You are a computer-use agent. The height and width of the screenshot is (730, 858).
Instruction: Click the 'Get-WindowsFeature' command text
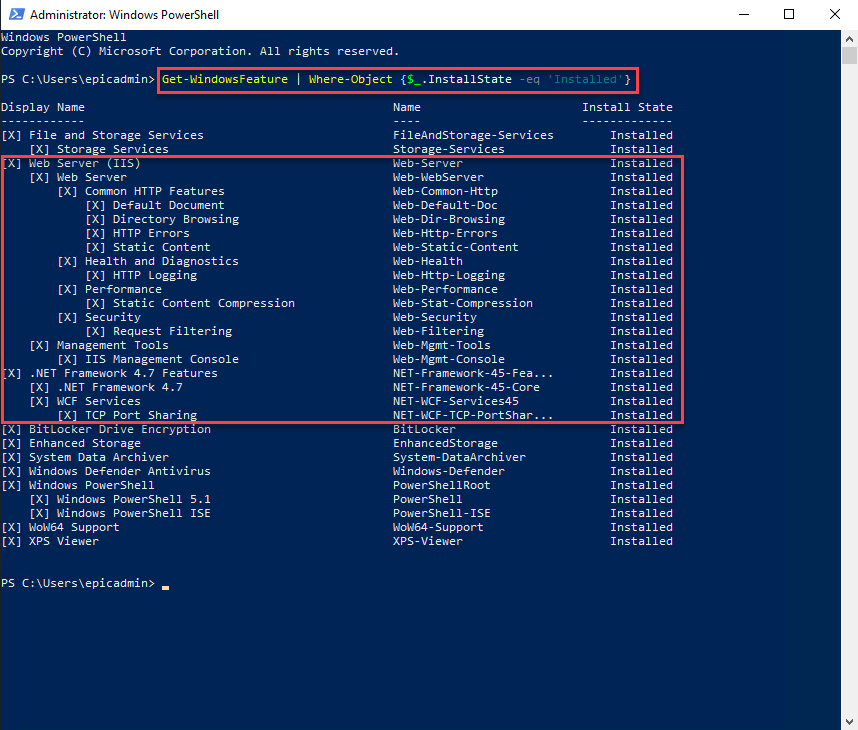point(224,79)
